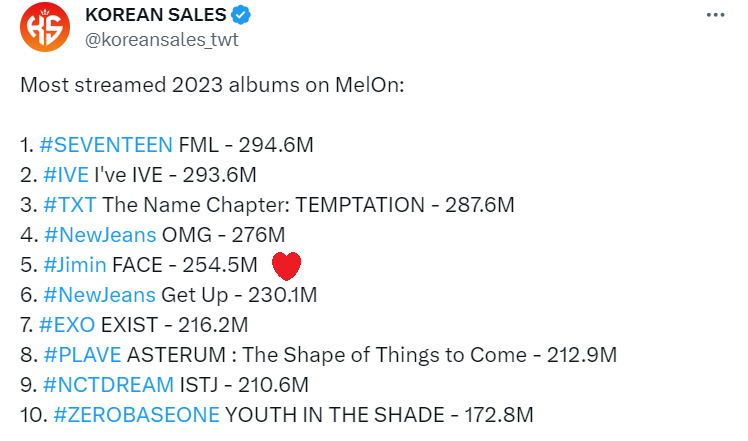Click the red heart emoji
Viewport: 748px width, 441px height.
(286, 266)
